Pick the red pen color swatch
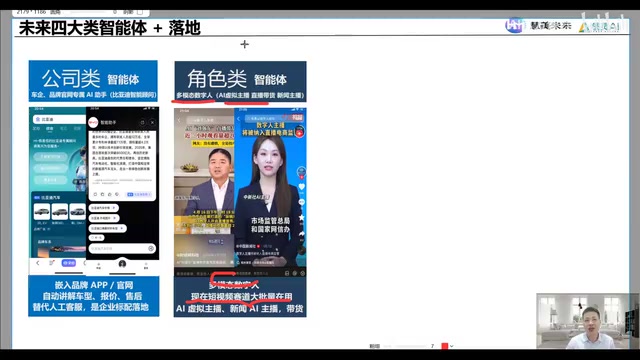The image size is (640, 360). point(444,346)
